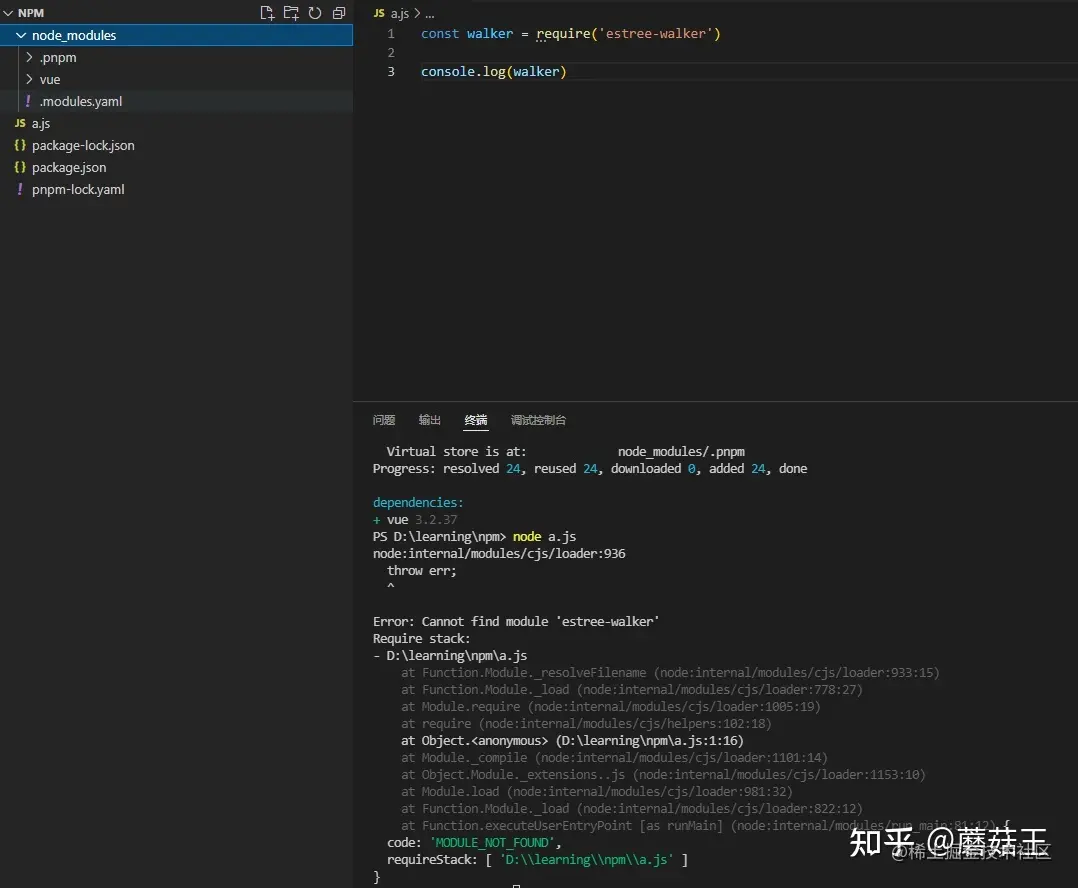Click the 'throw err;' terminal line
Viewport: 1078px width, 888px height.
pyautogui.click(x=421, y=570)
